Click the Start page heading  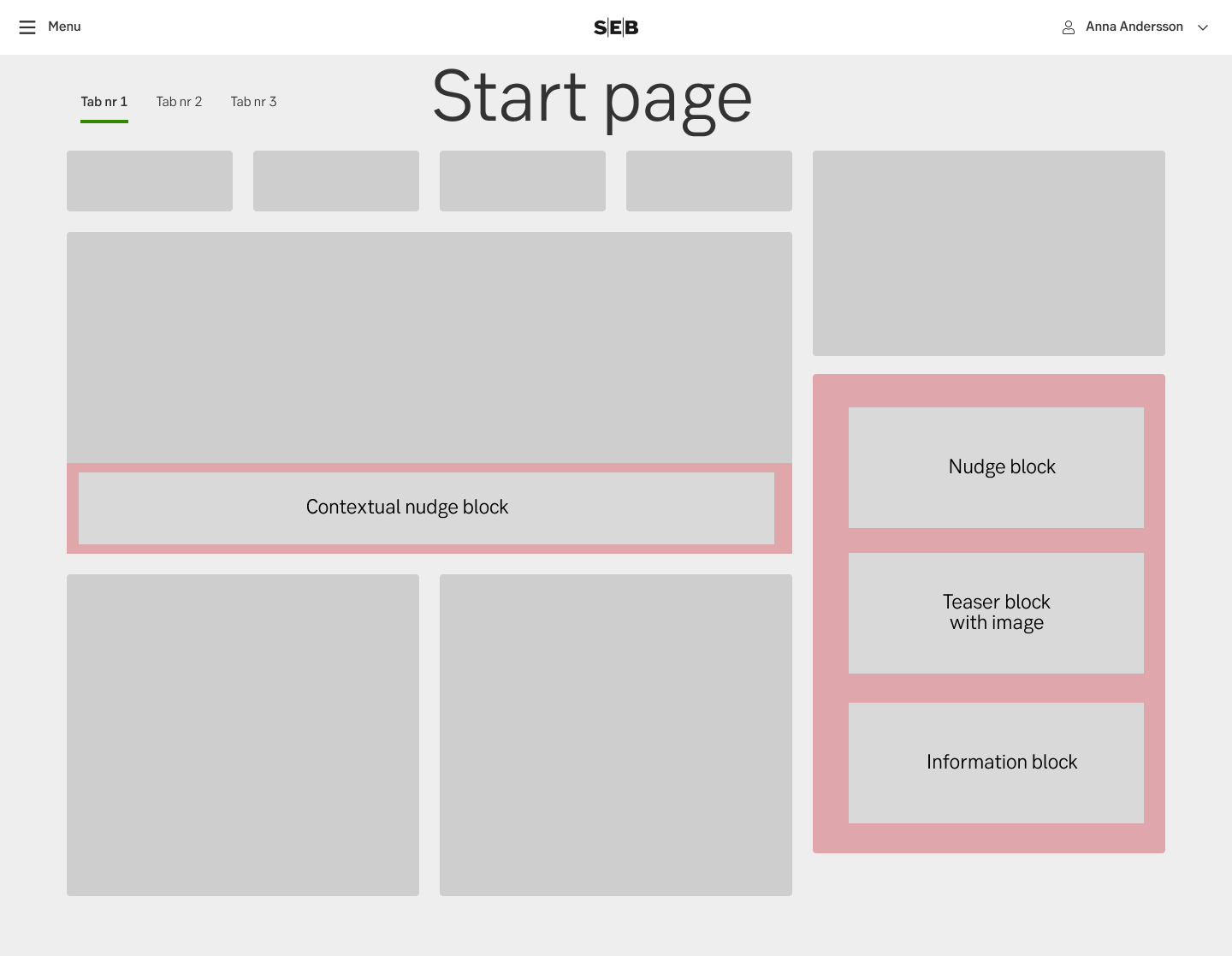pyautogui.click(x=592, y=97)
